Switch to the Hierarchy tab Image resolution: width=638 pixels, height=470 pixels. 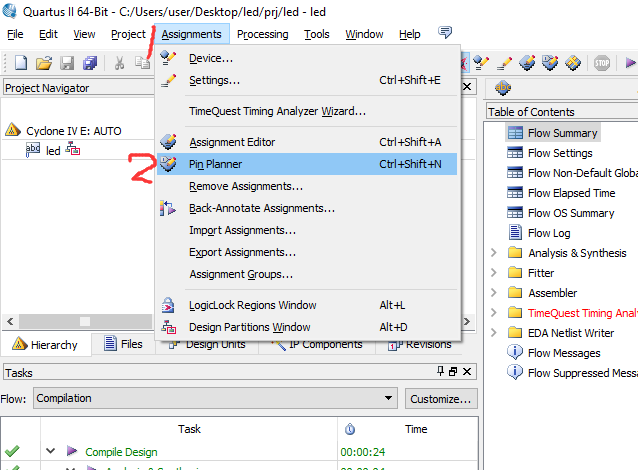(46, 345)
